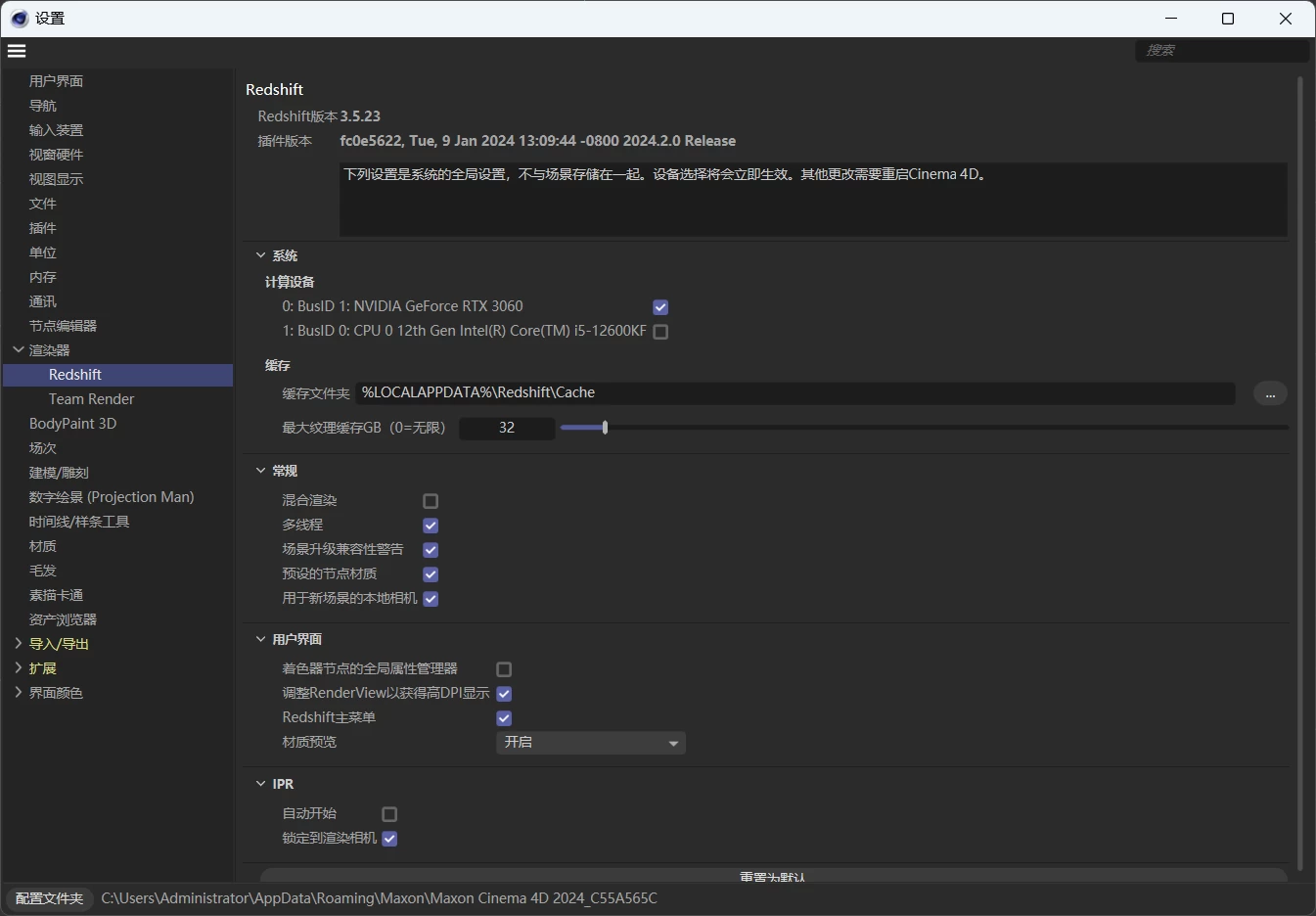Select 用户界面 in the sidebar
Viewport: 1316px width, 916px height.
(56, 81)
